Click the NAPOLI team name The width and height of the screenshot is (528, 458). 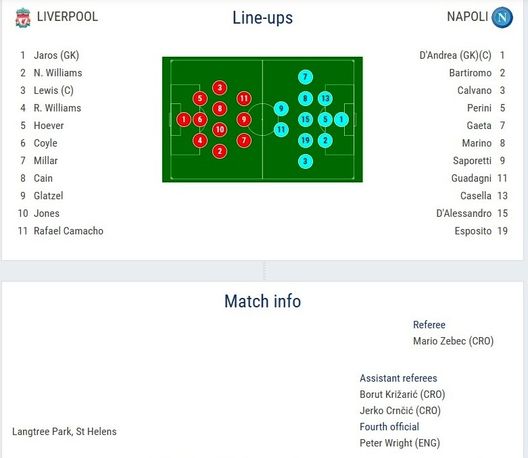[x=467, y=17]
